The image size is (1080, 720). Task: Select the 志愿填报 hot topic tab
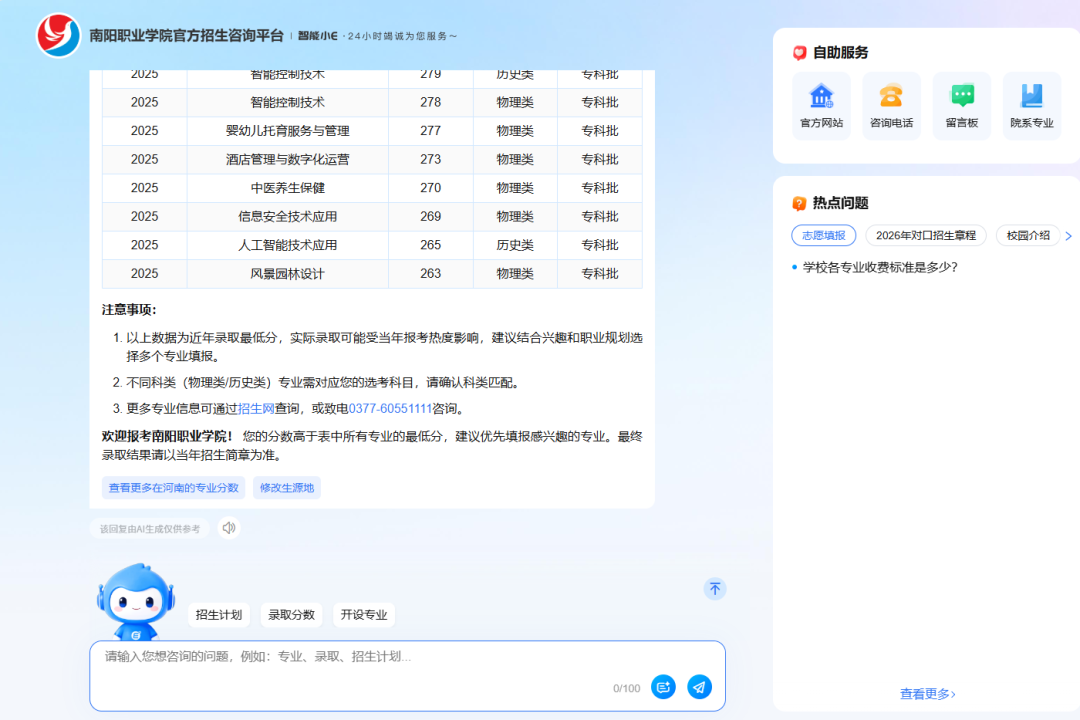[823, 235]
